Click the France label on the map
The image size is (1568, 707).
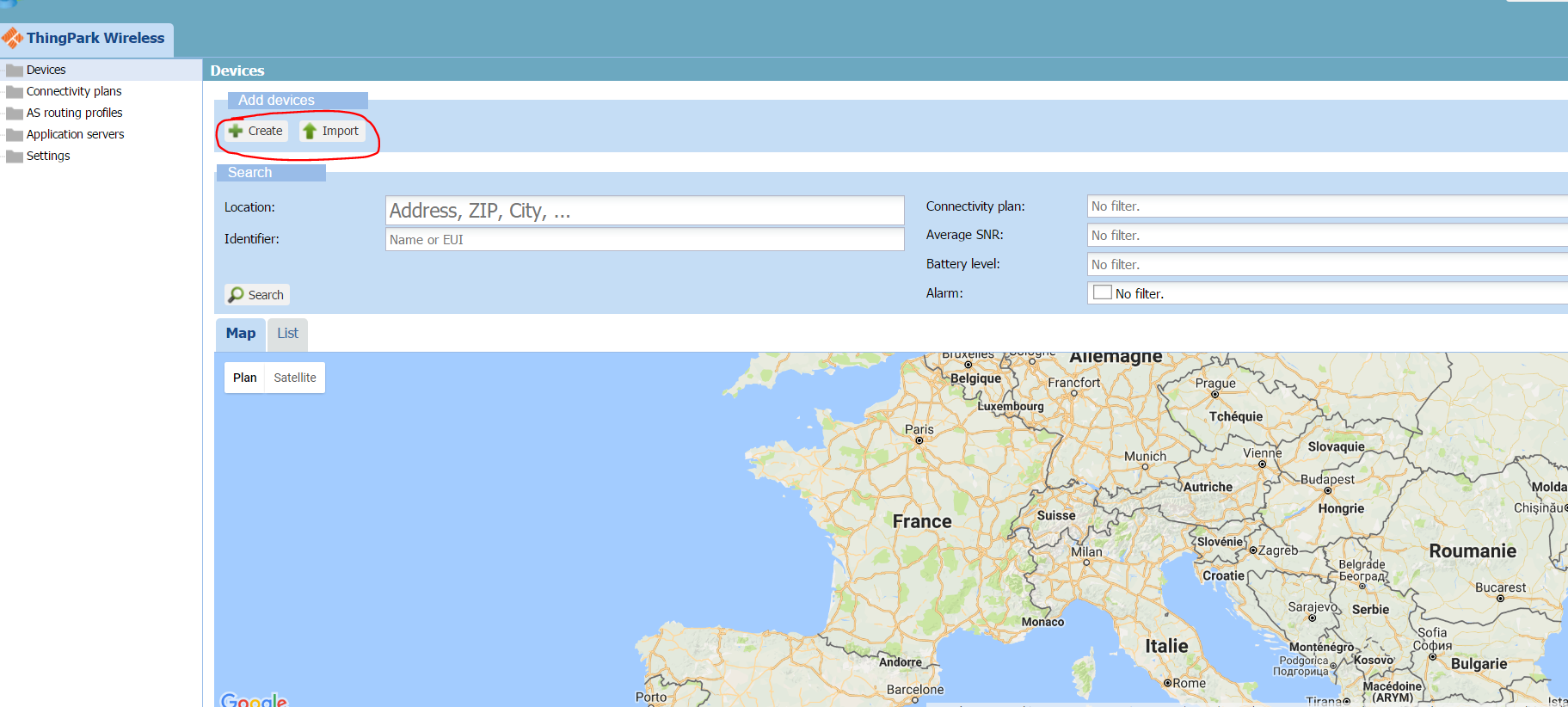pyautogui.click(x=922, y=521)
